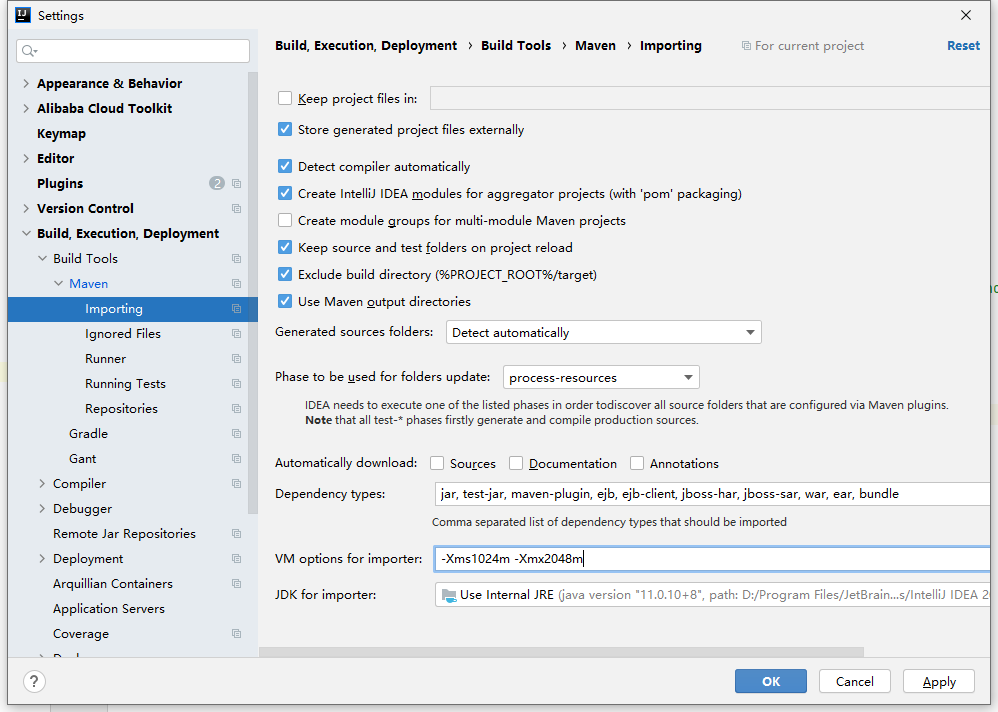Click the project-level icon beside Gradle
The width and height of the screenshot is (998, 712).
click(x=237, y=434)
